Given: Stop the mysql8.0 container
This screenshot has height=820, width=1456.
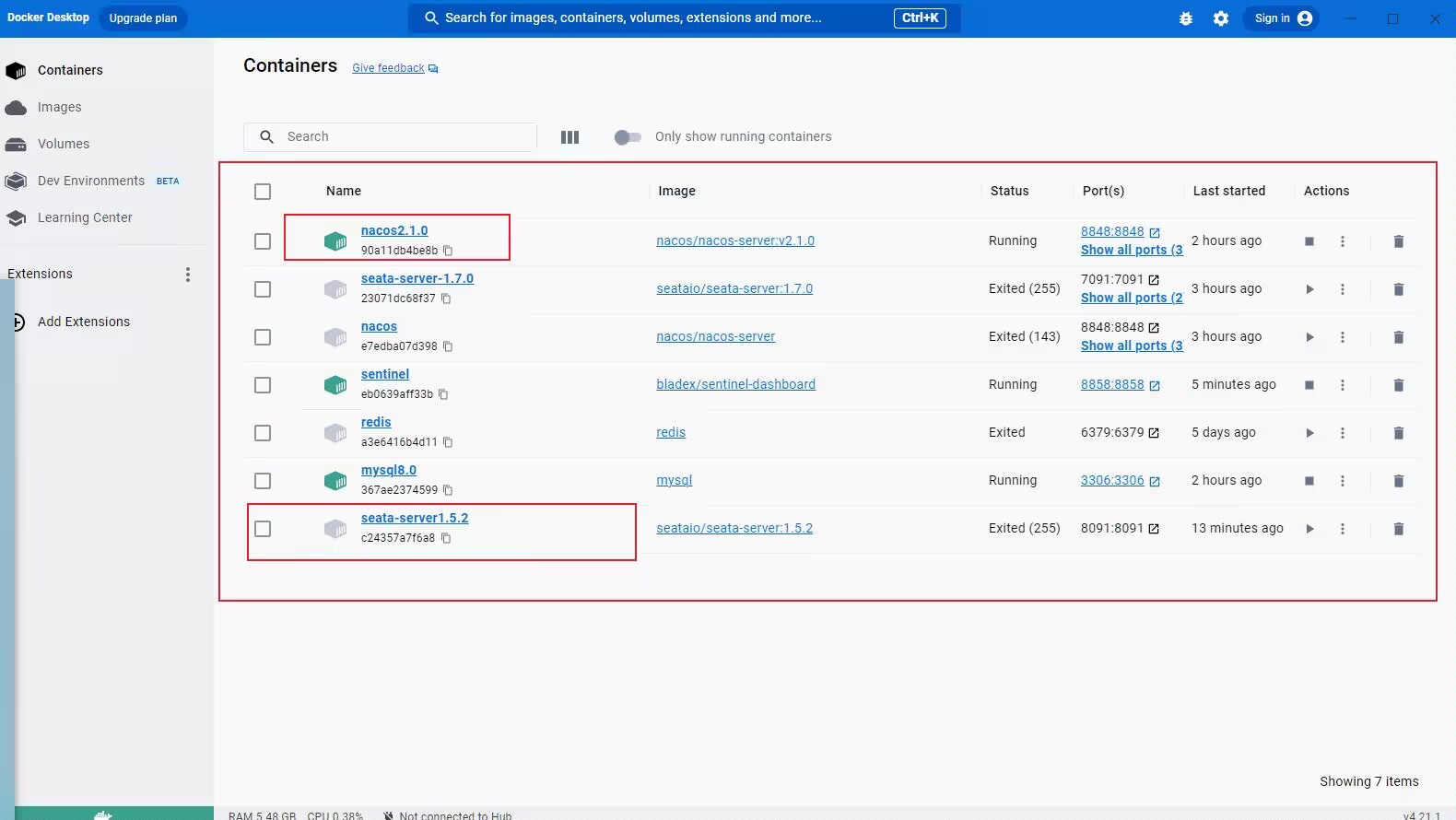Looking at the screenshot, I should point(1309,481).
